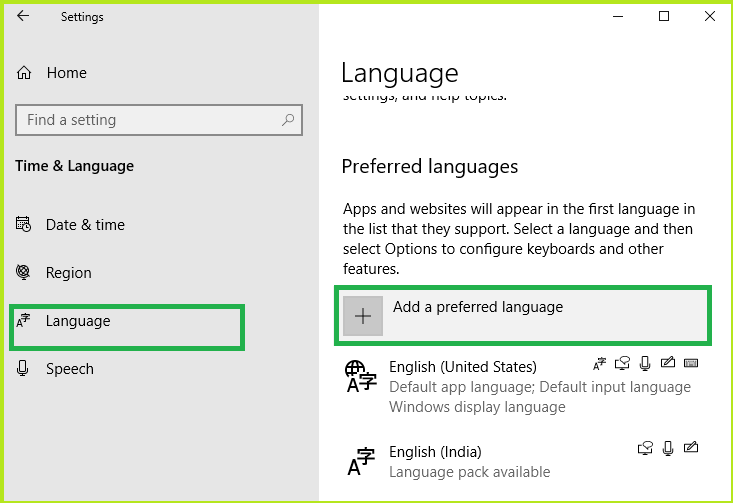Screen dimensions: 733x503
Task: Click the plus icon to add a language
Action: [x=363, y=316]
